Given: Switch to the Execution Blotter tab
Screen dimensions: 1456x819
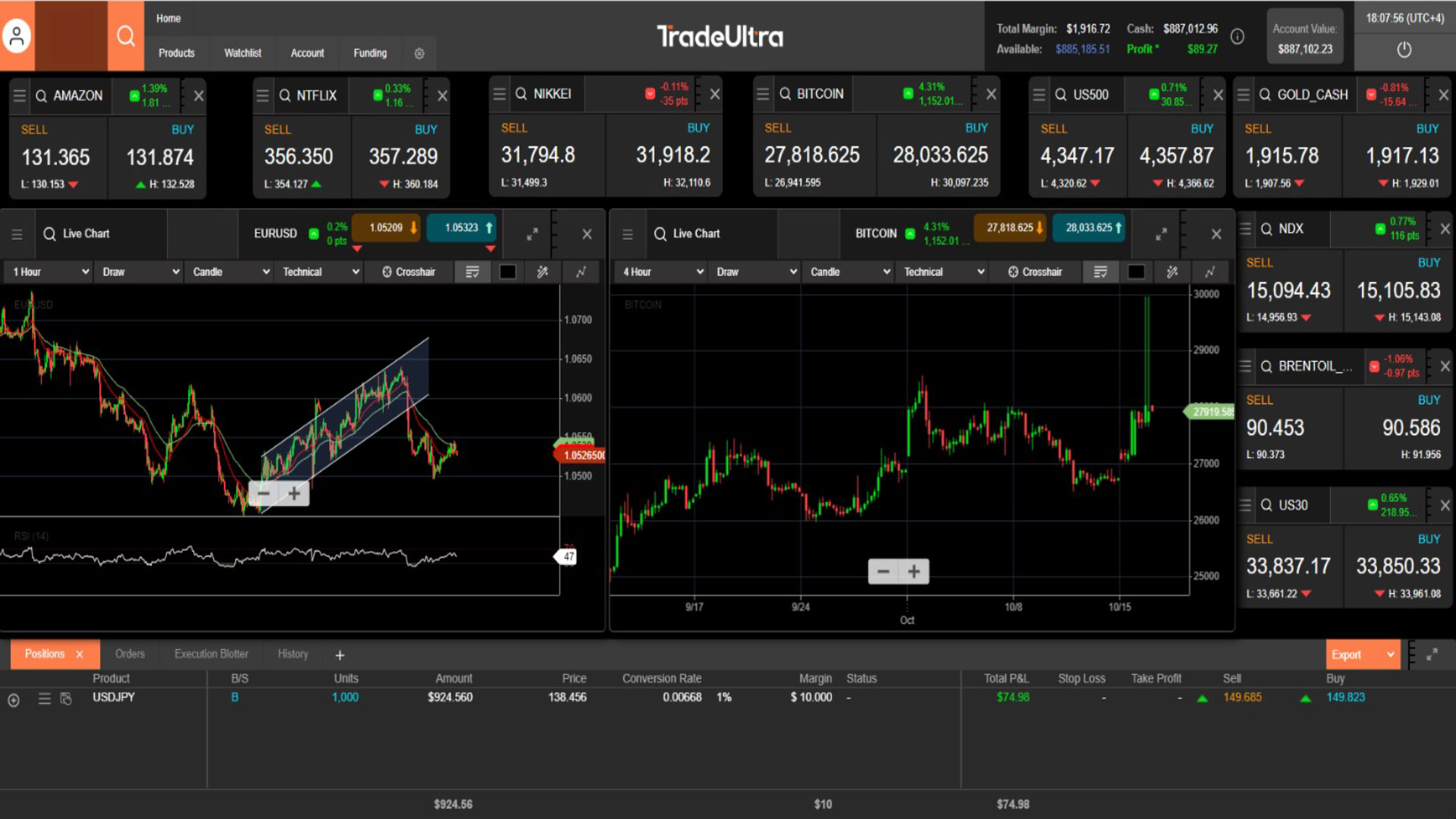Looking at the screenshot, I should pyautogui.click(x=211, y=654).
